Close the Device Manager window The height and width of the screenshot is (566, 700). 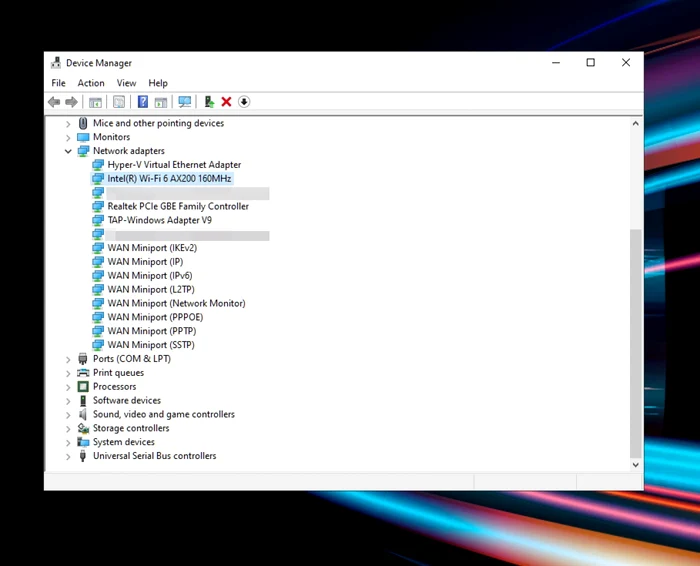point(626,62)
